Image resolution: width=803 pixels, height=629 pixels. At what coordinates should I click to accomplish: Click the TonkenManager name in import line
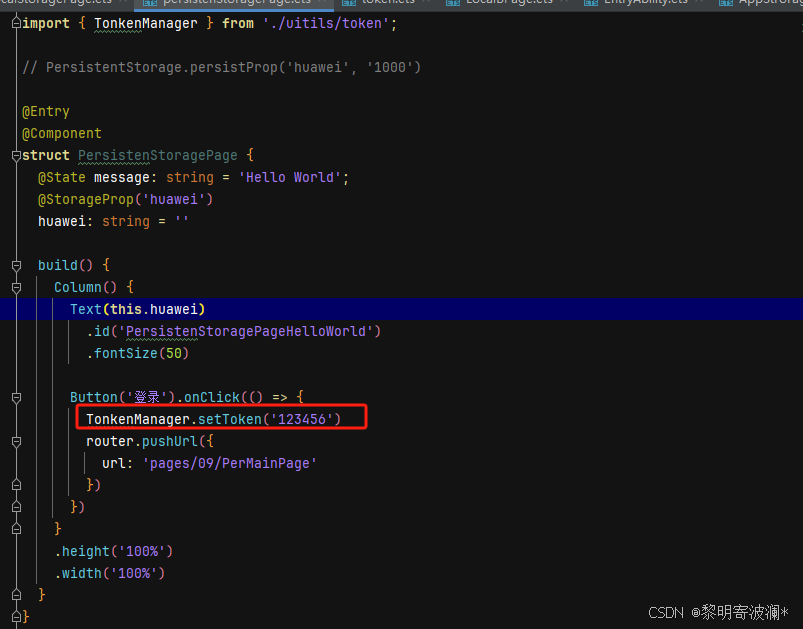pyautogui.click(x=145, y=24)
